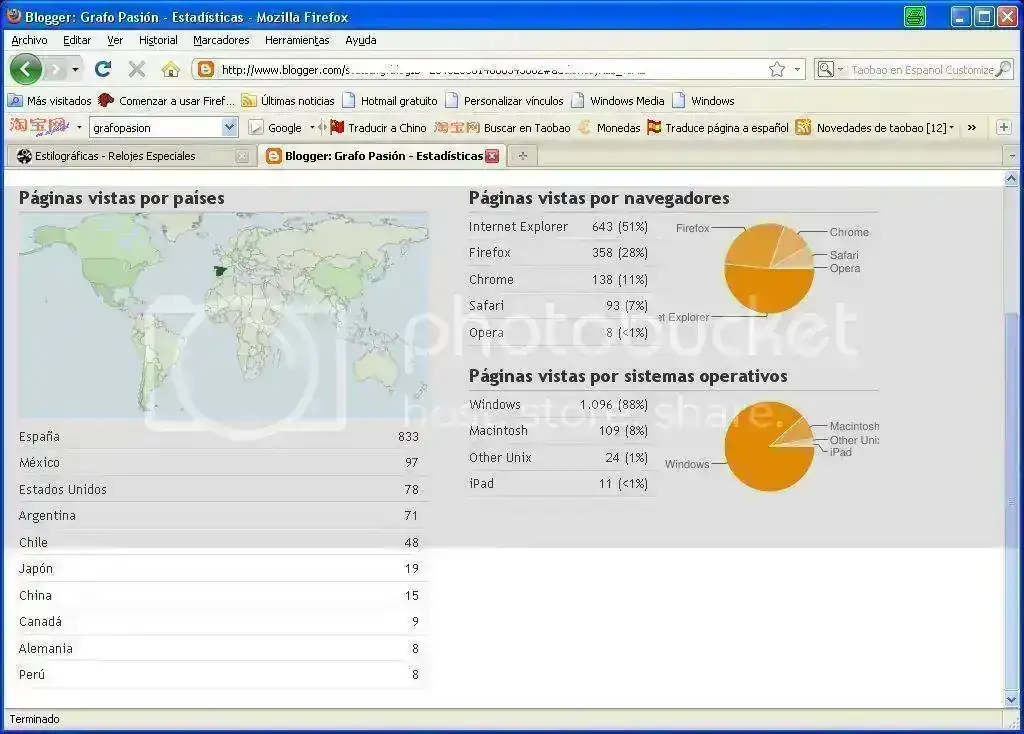This screenshot has width=1024, height=734.
Task: Click the plus button at toolbar end
Action: click(1004, 127)
